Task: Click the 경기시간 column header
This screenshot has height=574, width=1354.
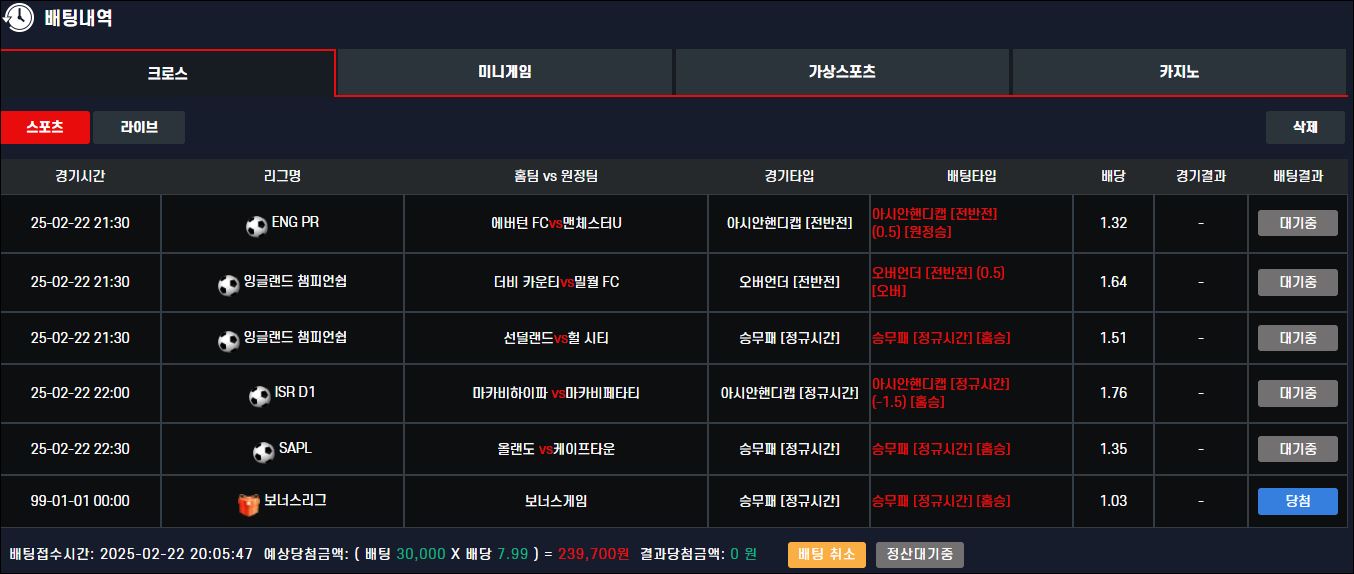Action: pos(80,176)
